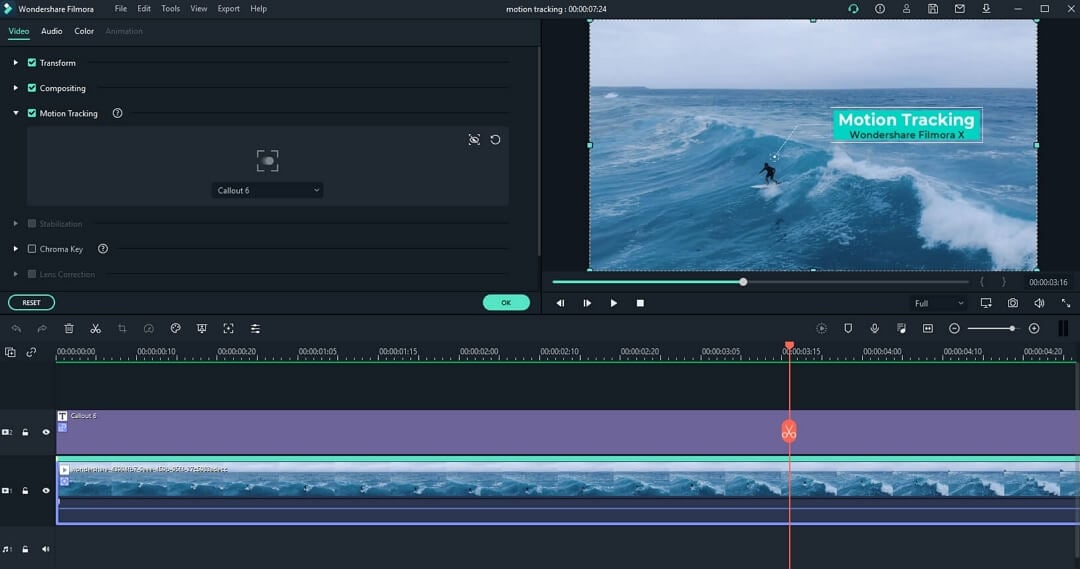1080x569 pixels.
Task: Lock the main video track
Action: [x=25, y=490]
